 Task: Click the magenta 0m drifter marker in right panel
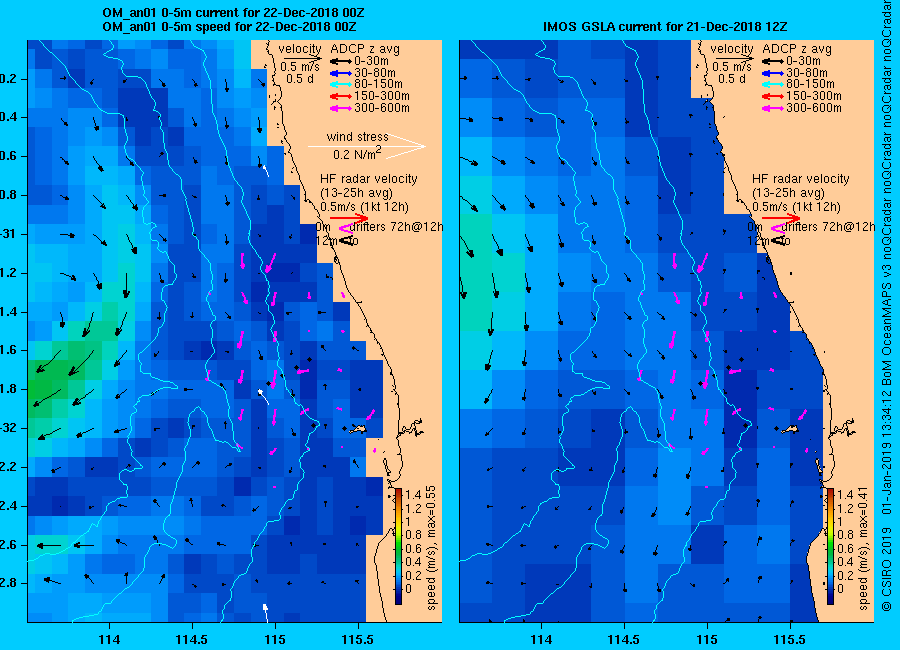point(776,229)
